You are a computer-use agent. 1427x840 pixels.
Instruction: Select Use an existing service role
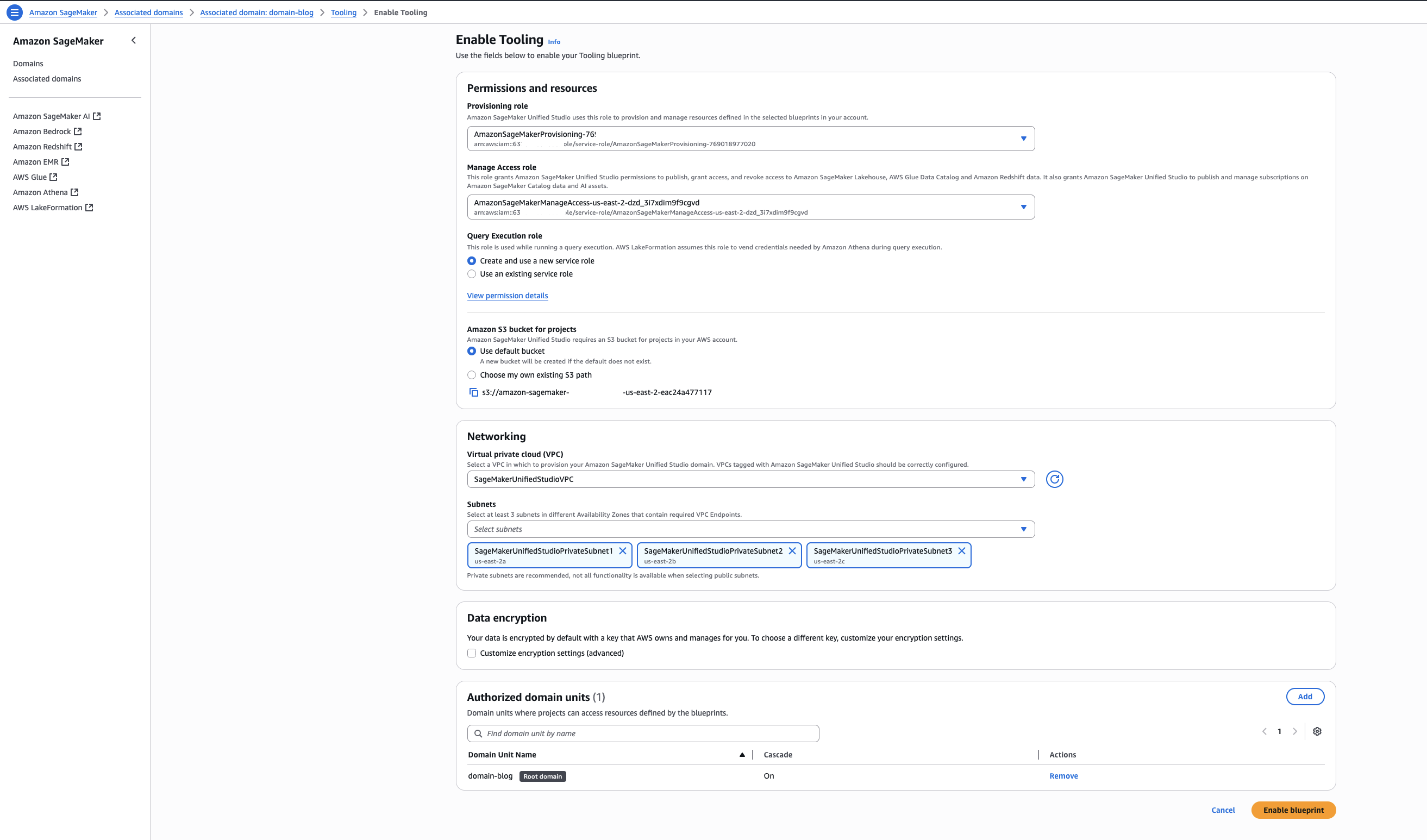(472, 274)
